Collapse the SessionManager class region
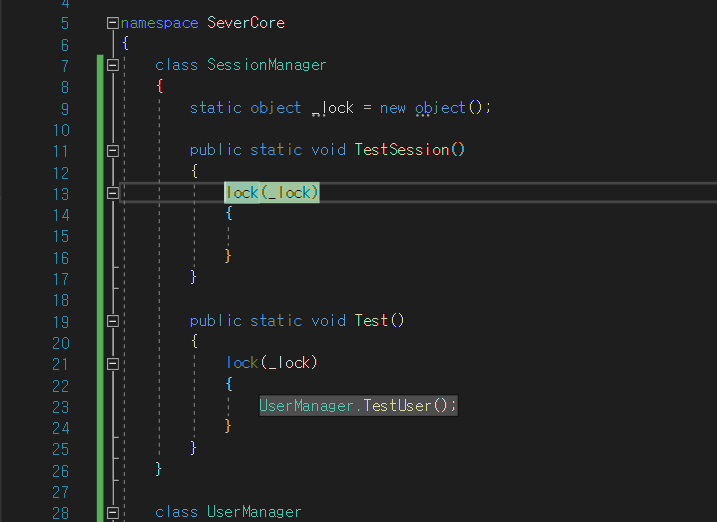The image size is (717, 522). point(112,65)
